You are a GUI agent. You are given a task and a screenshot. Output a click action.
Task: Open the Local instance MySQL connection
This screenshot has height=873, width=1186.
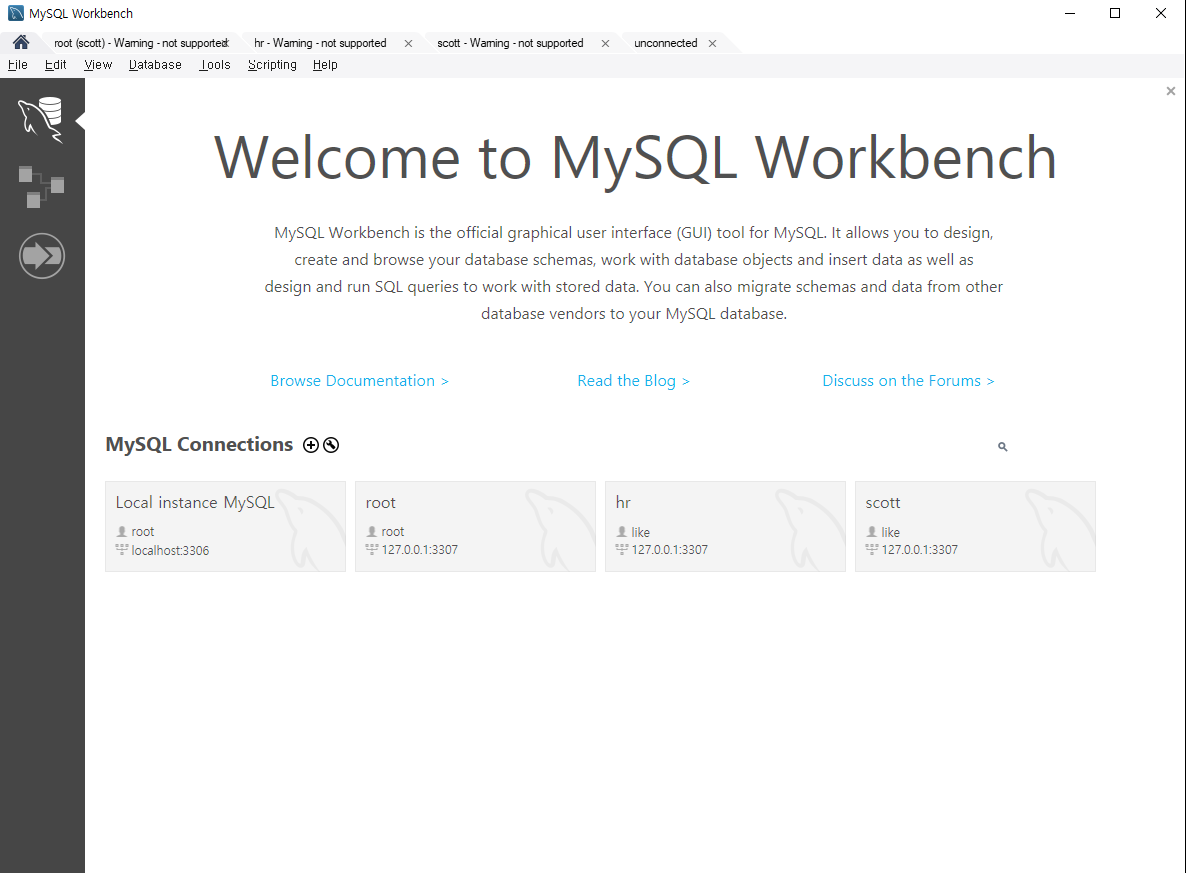click(225, 527)
